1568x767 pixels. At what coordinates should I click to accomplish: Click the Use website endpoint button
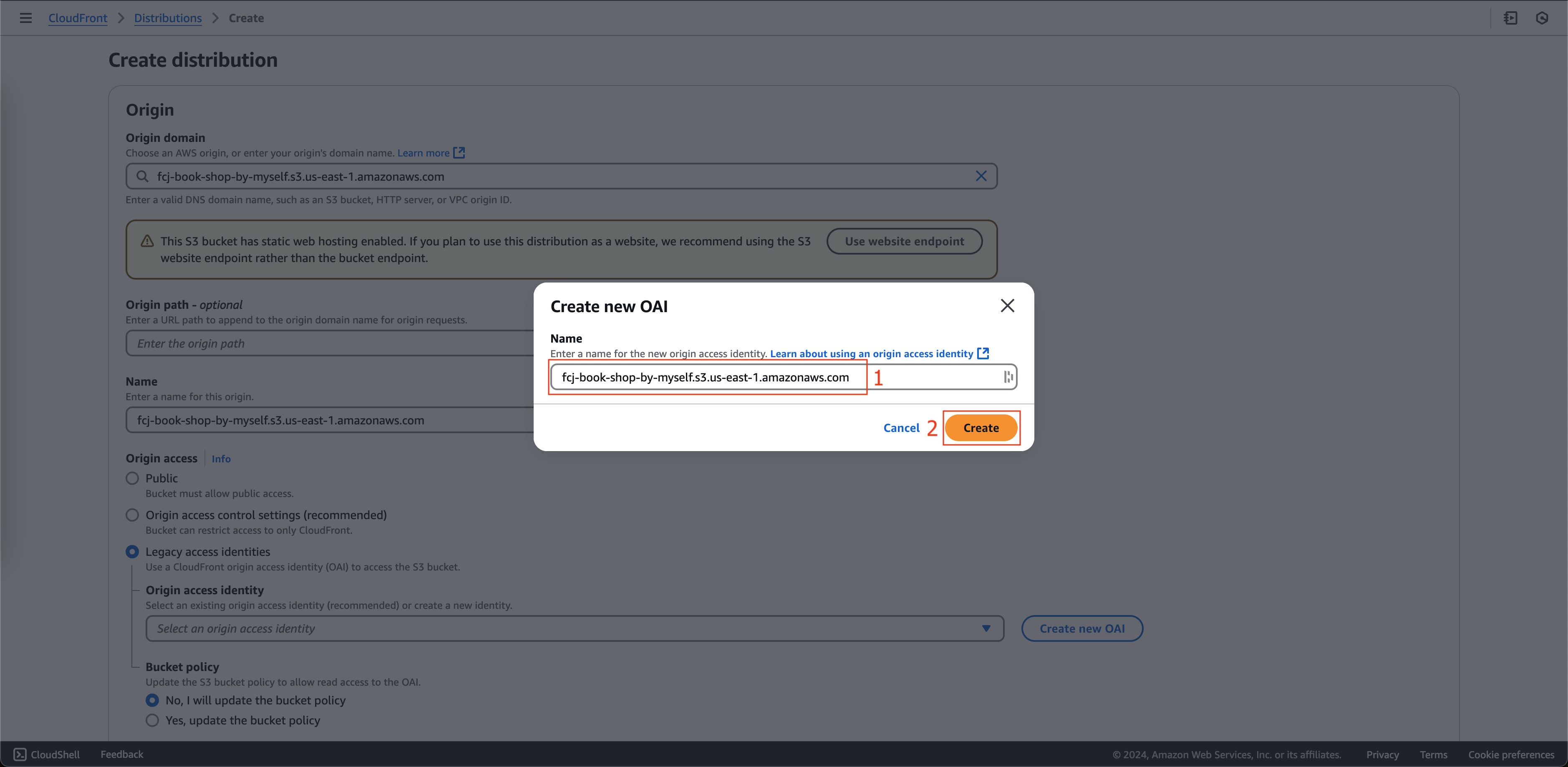904,241
